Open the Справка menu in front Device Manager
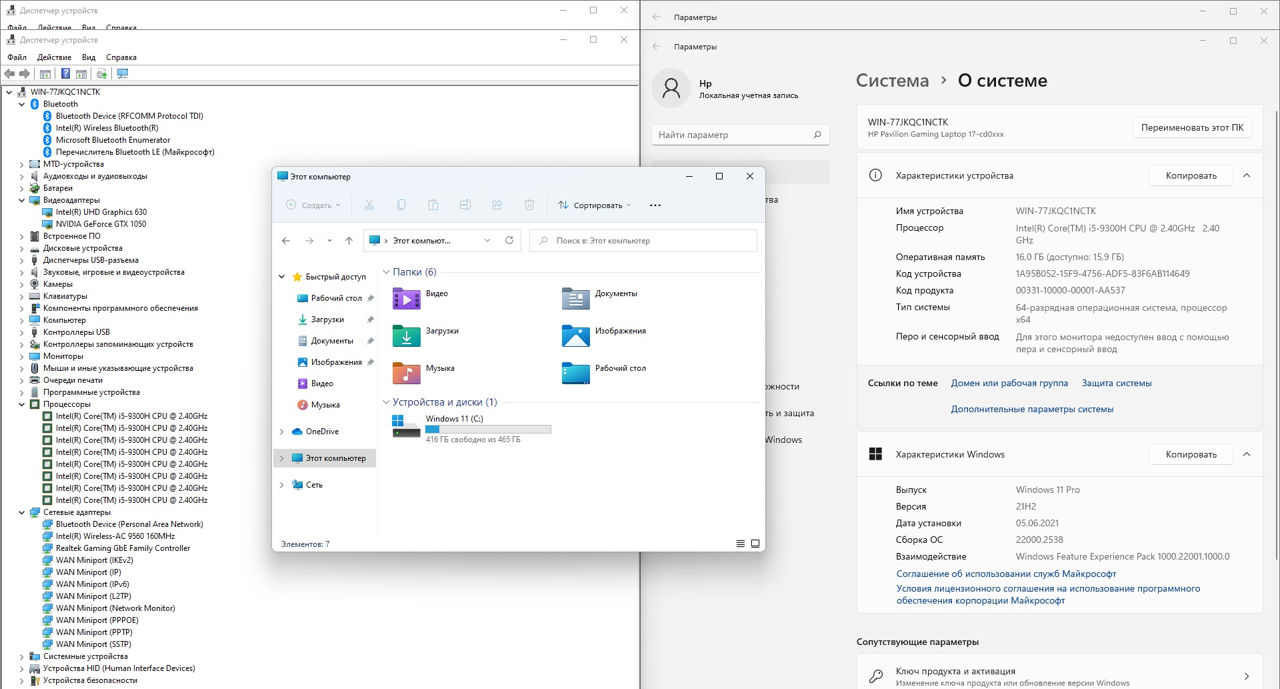This screenshot has width=1280, height=689. [121, 57]
